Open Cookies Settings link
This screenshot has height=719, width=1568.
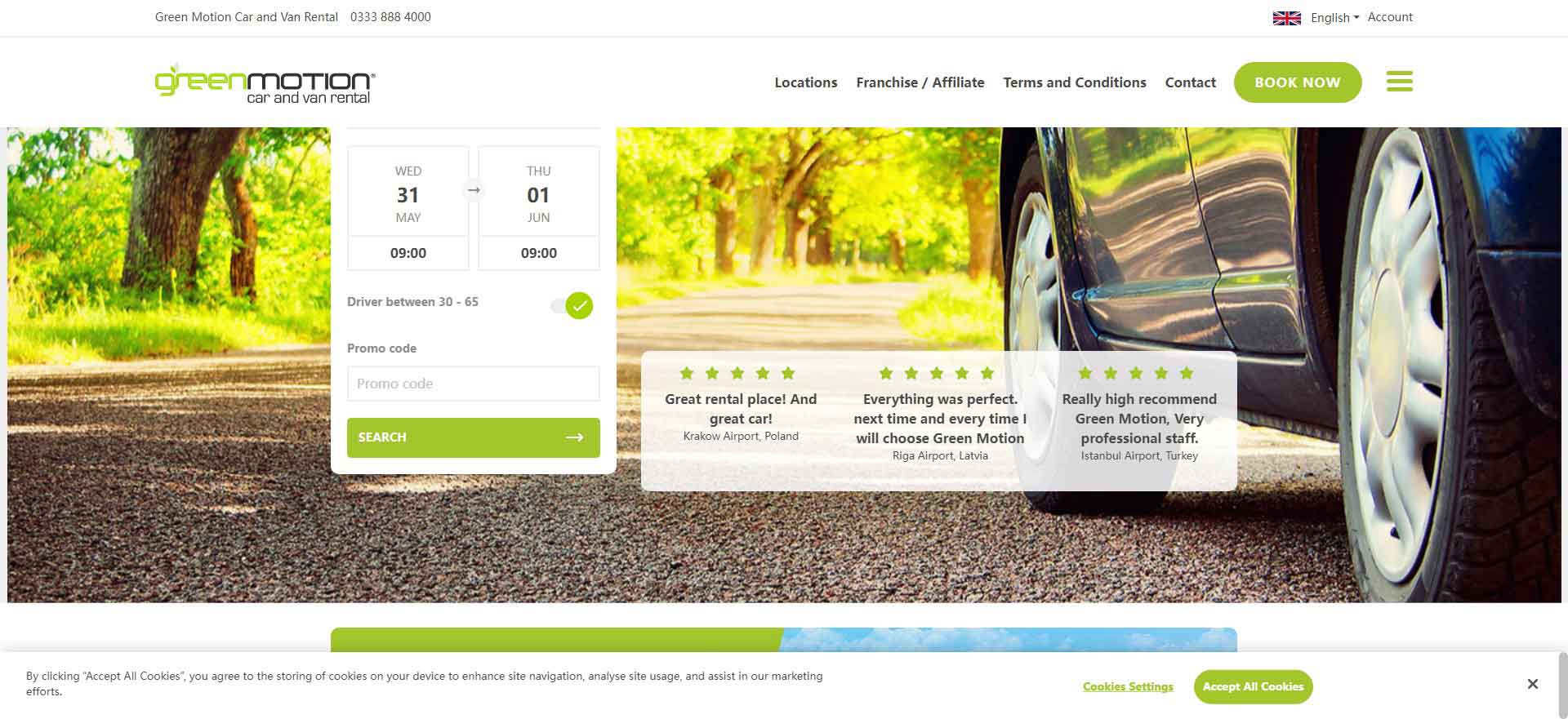[x=1128, y=686]
